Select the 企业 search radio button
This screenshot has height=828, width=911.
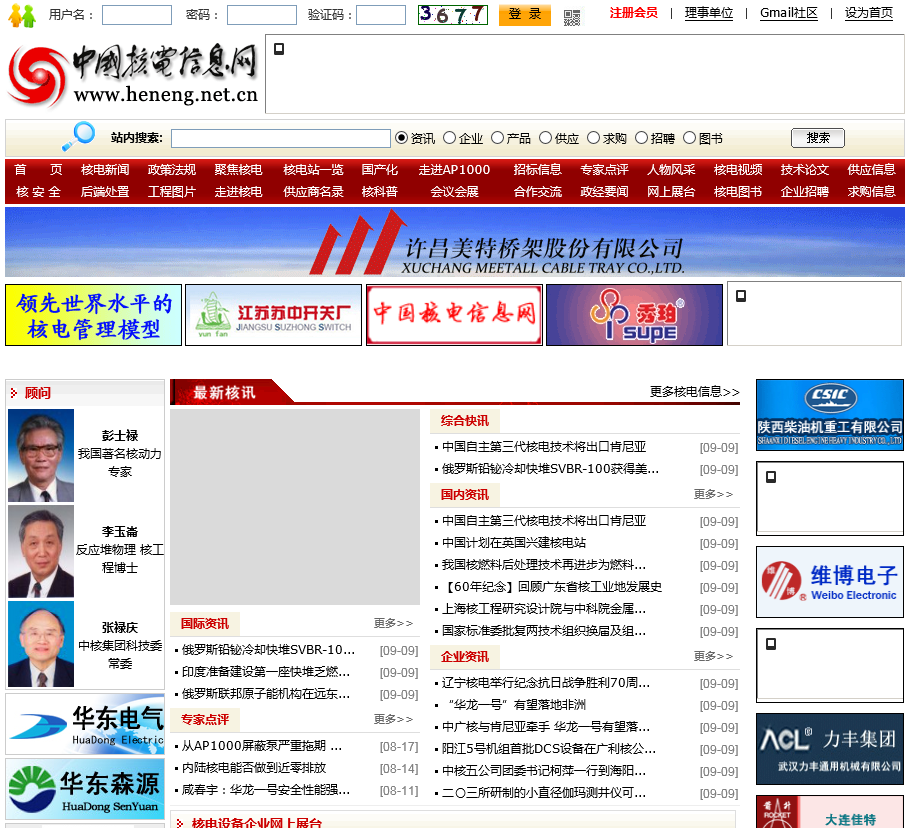tap(449, 138)
